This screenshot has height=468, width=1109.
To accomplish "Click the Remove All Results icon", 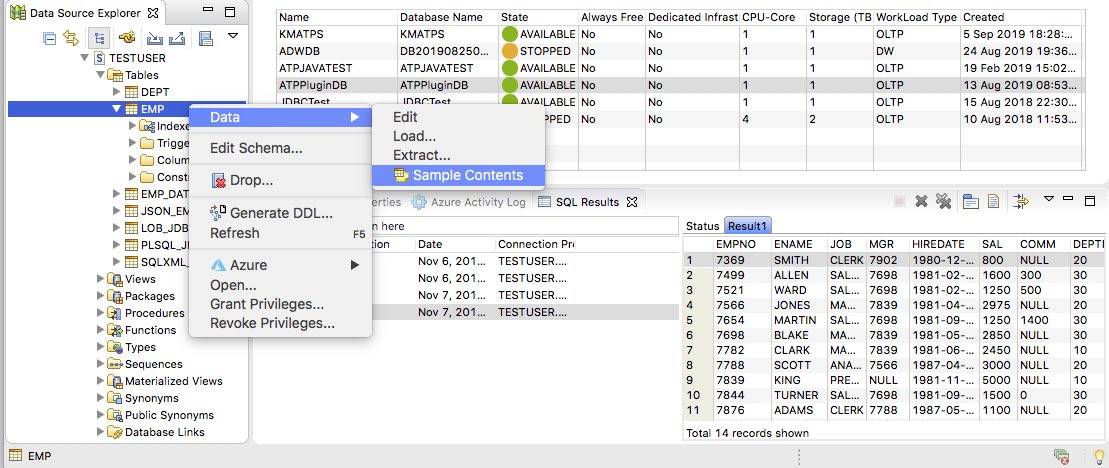I will [942, 202].
